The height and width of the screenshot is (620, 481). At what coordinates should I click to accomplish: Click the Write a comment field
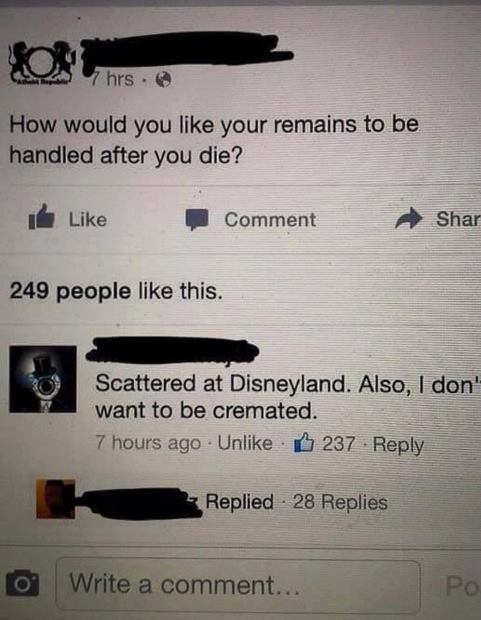238,586
